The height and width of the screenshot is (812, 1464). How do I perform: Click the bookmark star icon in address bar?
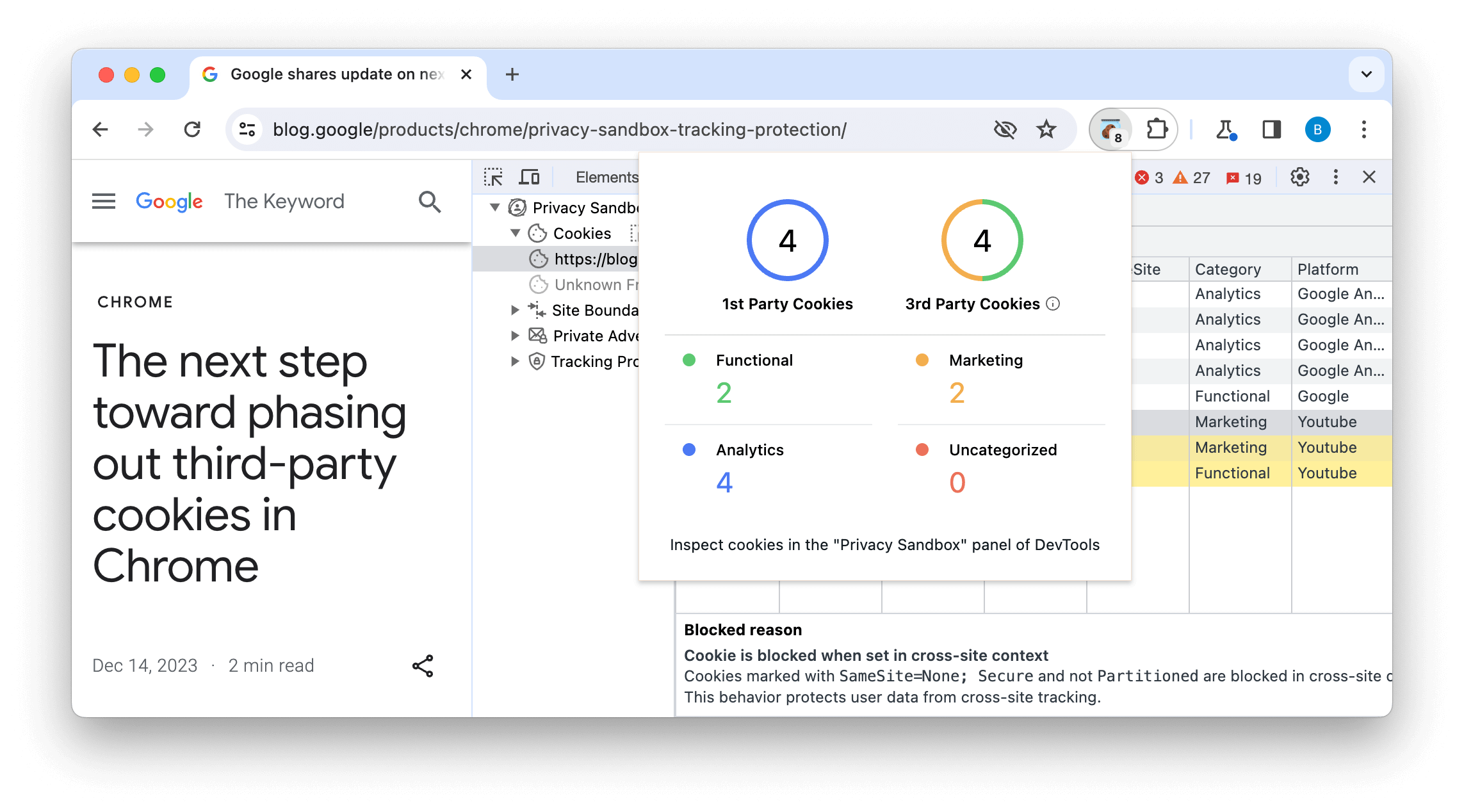(1046, 129)
